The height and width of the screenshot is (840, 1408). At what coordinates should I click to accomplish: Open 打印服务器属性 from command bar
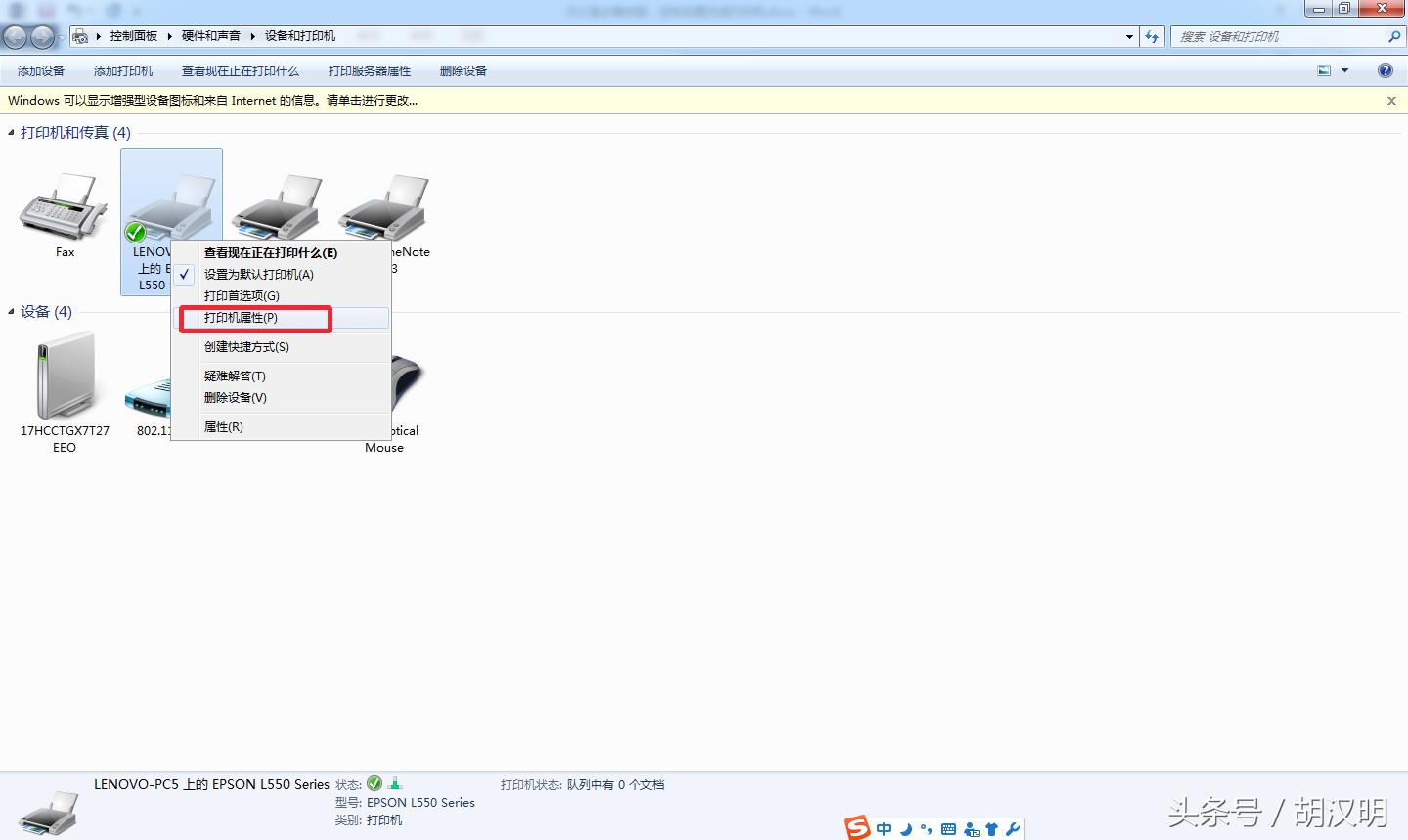pos(370,71)
